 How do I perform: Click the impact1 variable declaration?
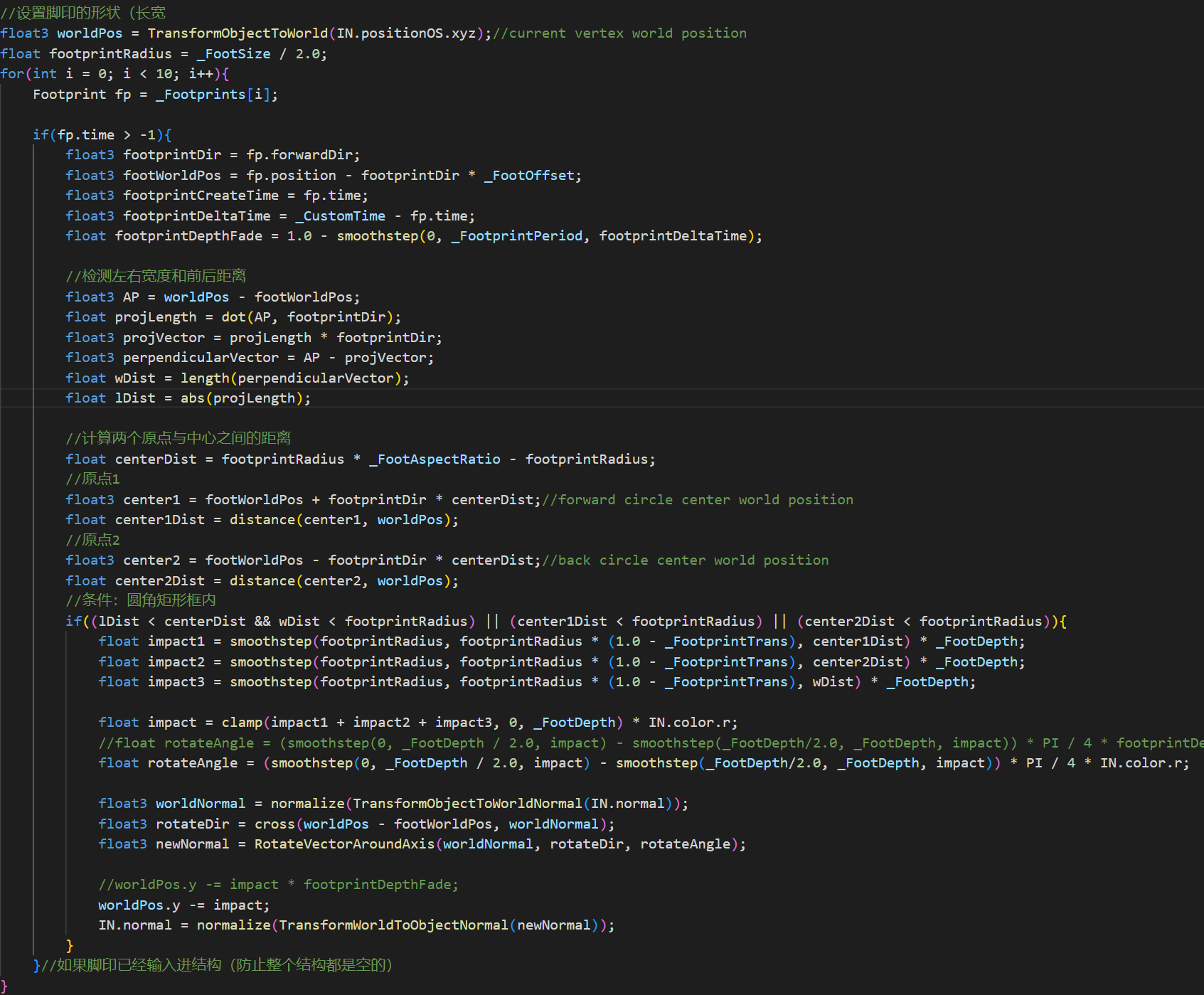[176, 642]
